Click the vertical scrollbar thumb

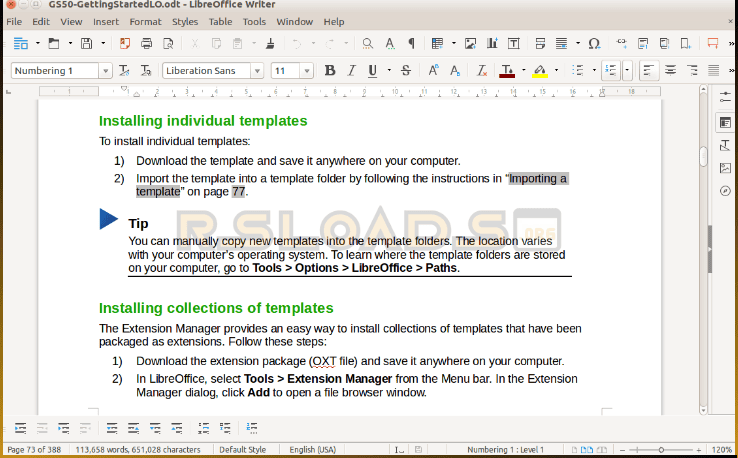[x=704, y=157]
